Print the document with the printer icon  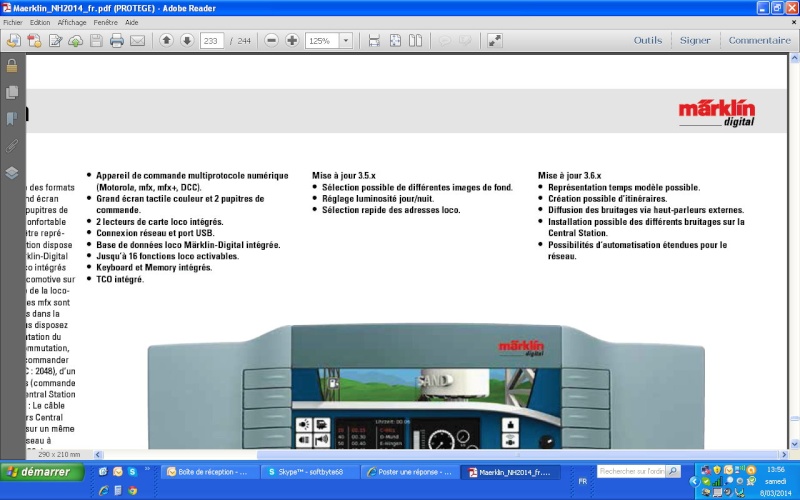coord(116,40)
